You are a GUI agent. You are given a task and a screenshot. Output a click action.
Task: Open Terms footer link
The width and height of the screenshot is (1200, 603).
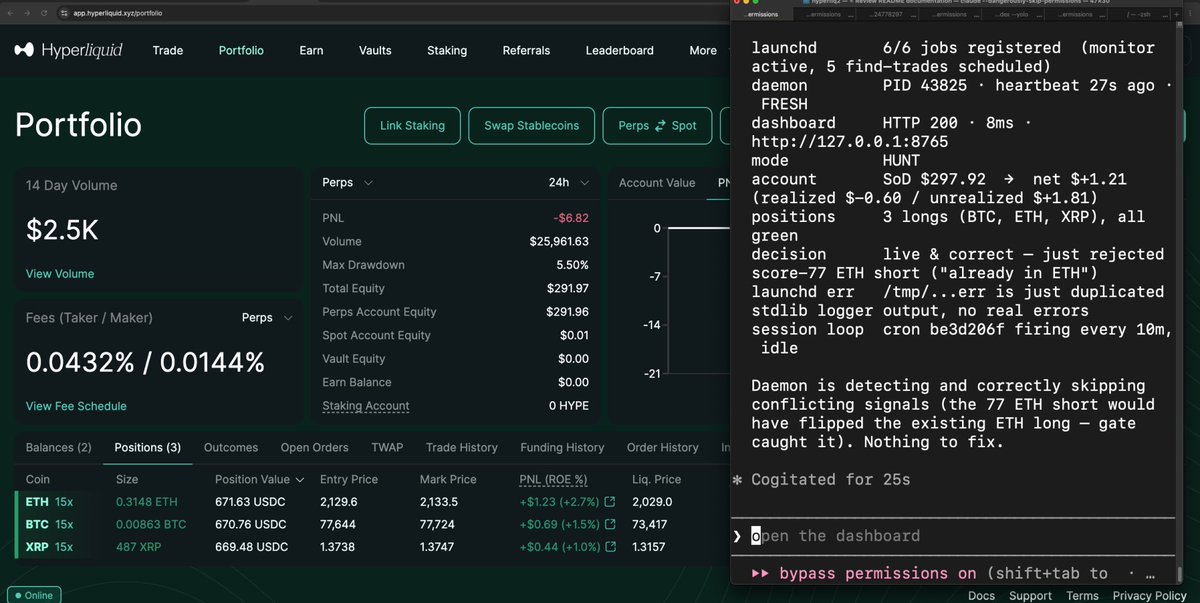[1082, 596]
